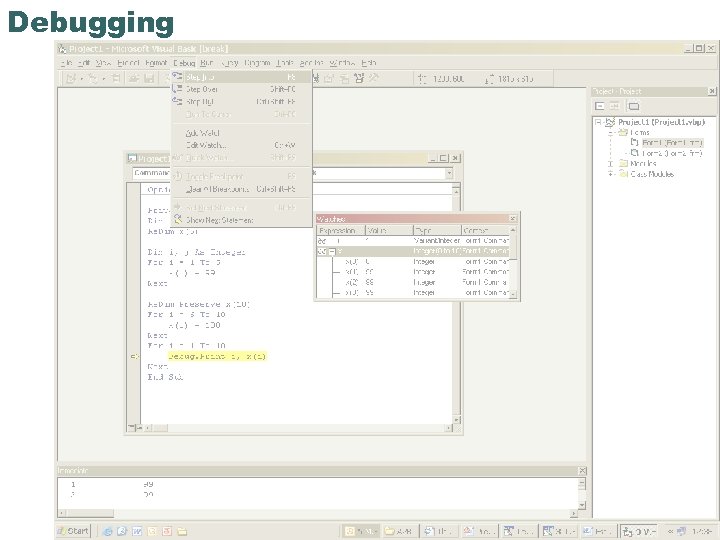Click the Form Layout Window toolbar icon
The image size is (720, 540).
coord(344,79)
